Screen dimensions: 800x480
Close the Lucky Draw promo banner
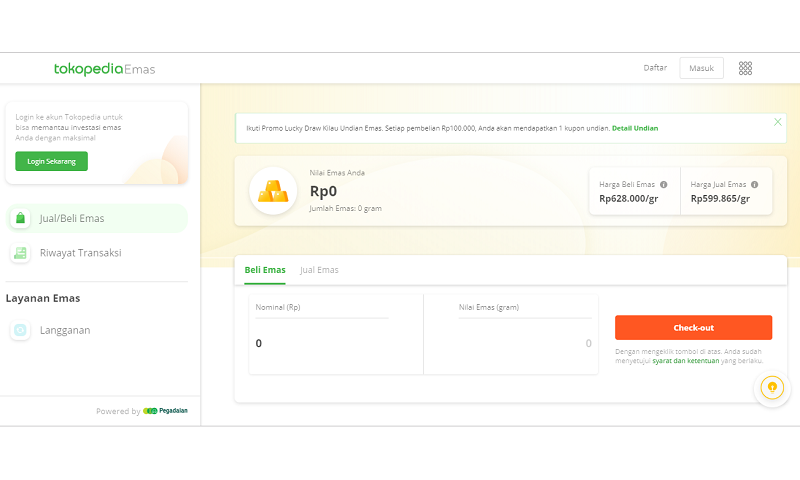[777, 122]
